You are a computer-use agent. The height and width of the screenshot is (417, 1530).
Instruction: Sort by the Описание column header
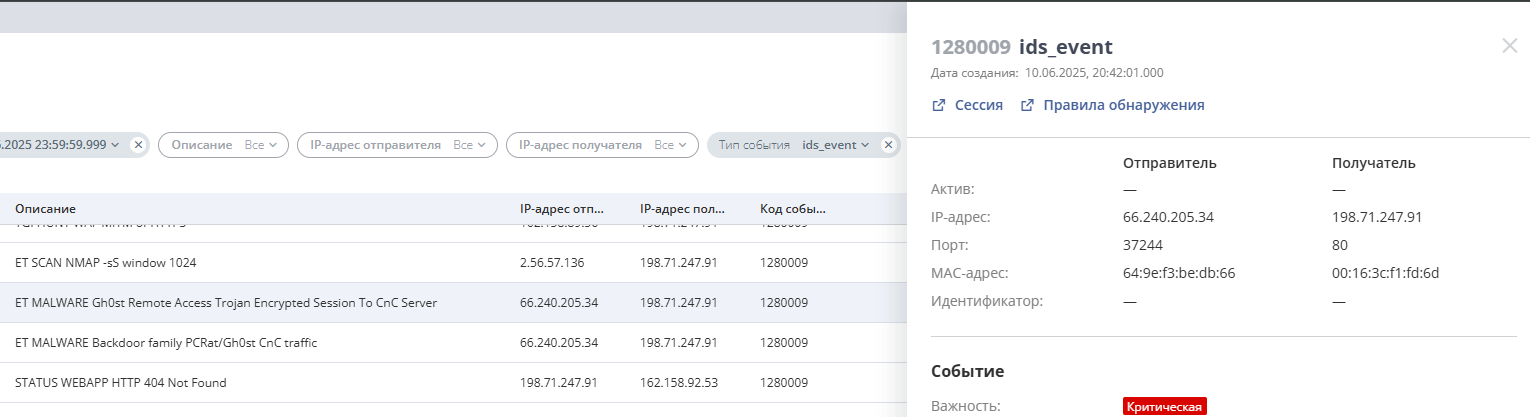tap(46, 209)
